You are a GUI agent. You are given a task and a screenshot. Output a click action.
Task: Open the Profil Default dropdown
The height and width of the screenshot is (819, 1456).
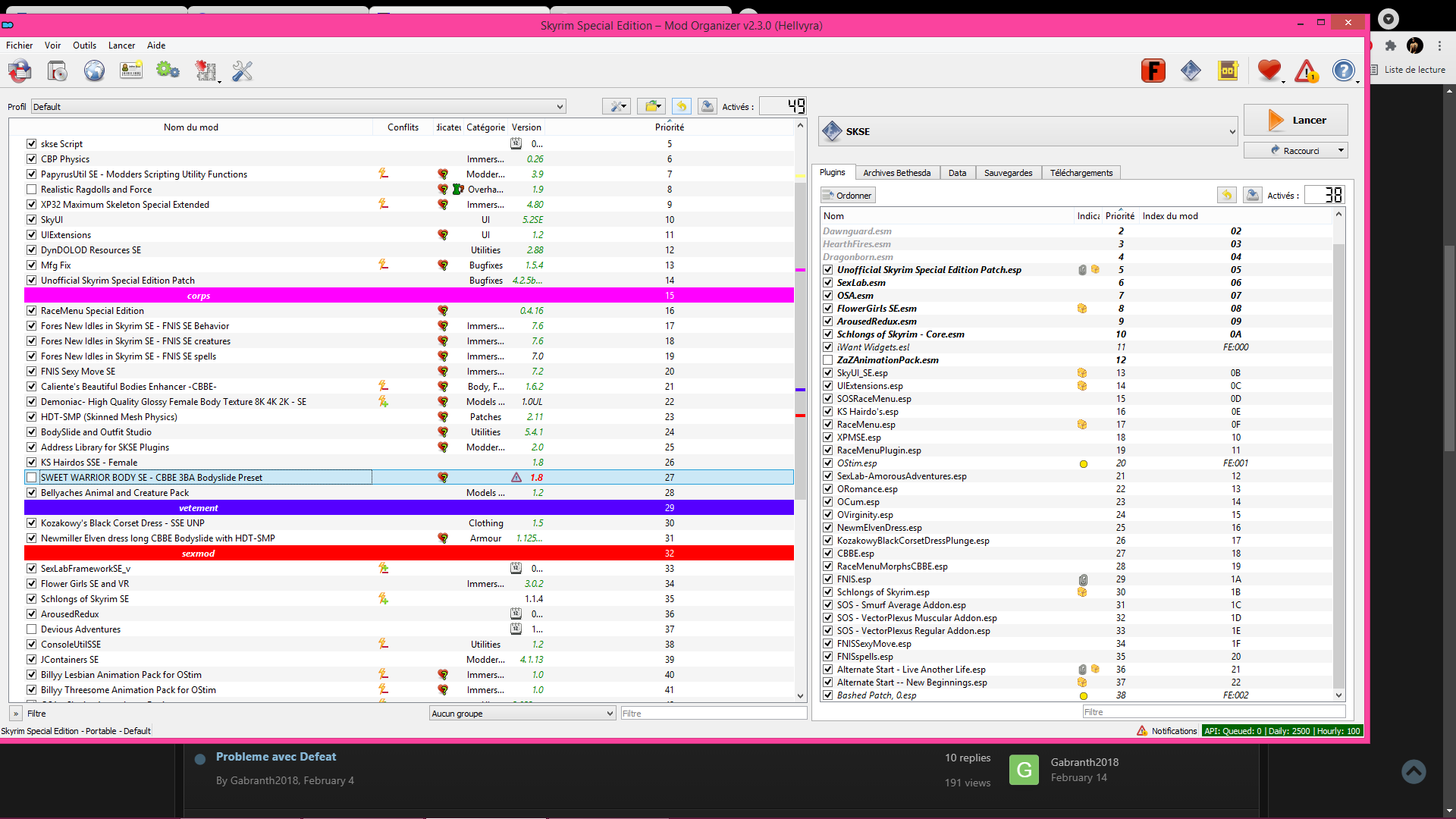pos(298,107)
